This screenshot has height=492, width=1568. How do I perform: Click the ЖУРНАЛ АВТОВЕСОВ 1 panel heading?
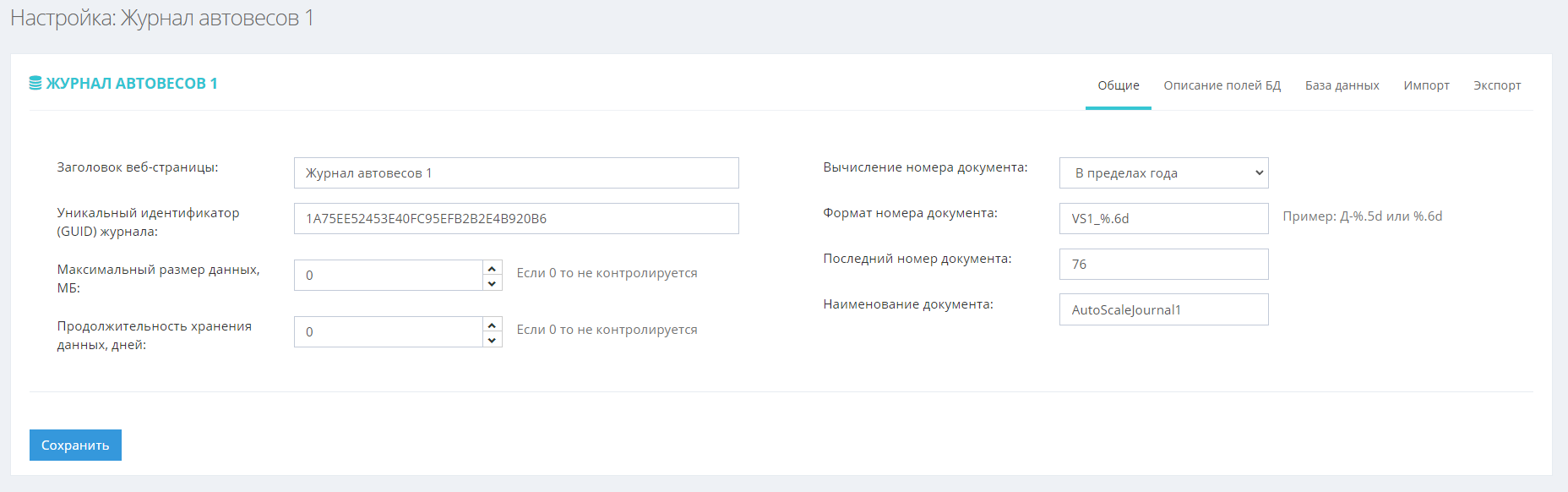click(x=132, y=84)
